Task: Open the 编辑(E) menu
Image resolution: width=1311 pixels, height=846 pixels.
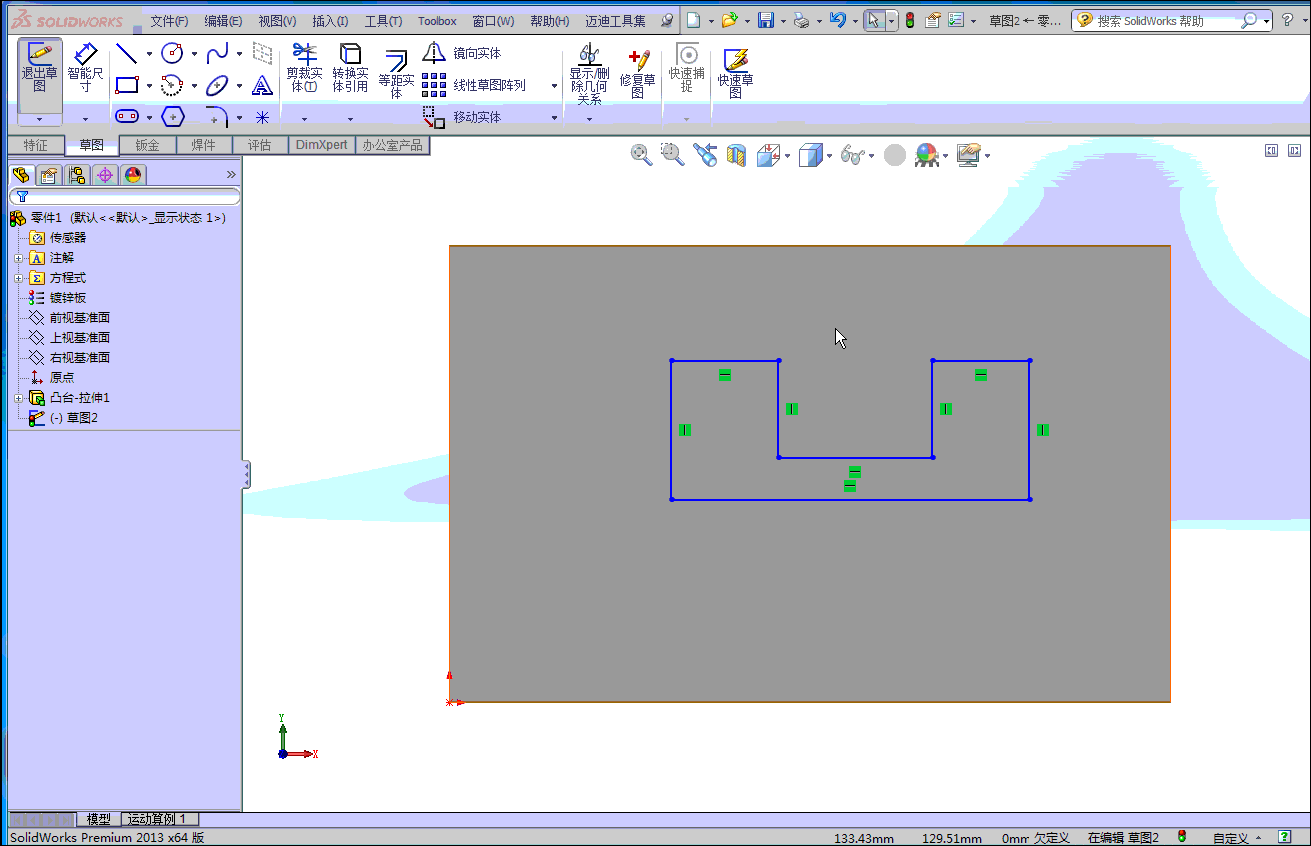Action: click(223, 21)
